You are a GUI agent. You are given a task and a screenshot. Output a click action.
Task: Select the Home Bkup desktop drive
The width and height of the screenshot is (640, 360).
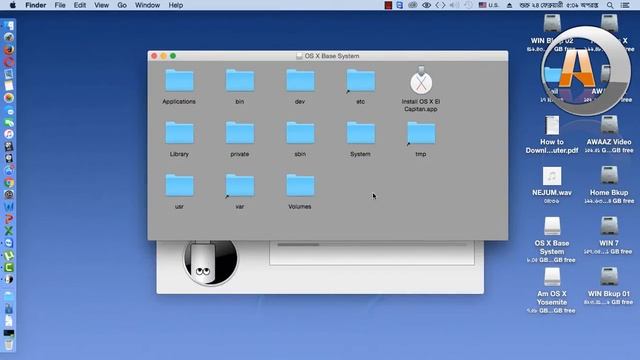[609, 175]
